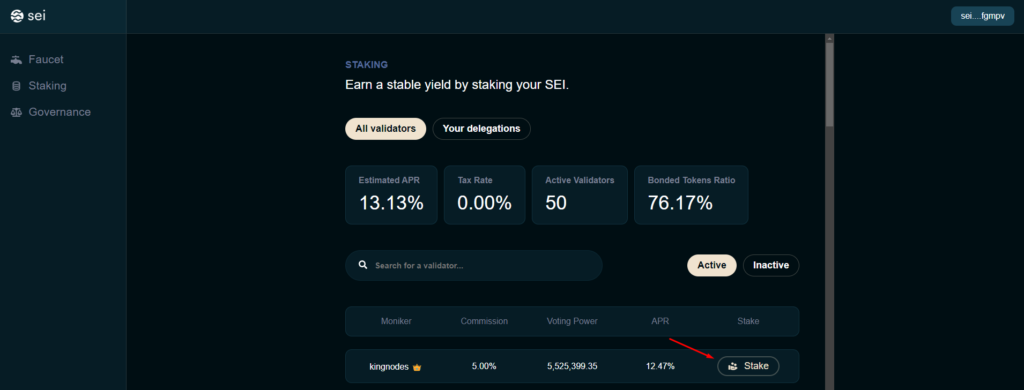The width and height of the screenshot is (1024, 390).
Task: Click the Voting Power column header
Action: (572, 321)
